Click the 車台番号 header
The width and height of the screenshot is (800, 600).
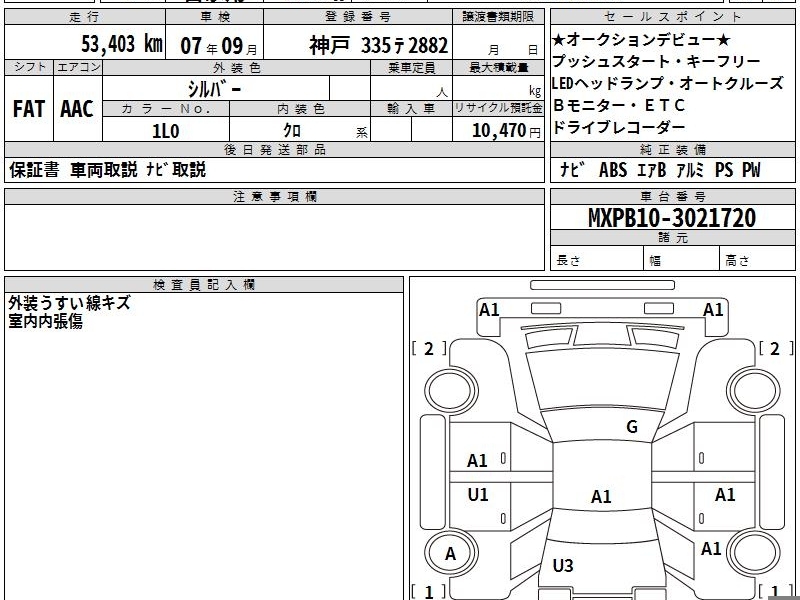point(672,196)
